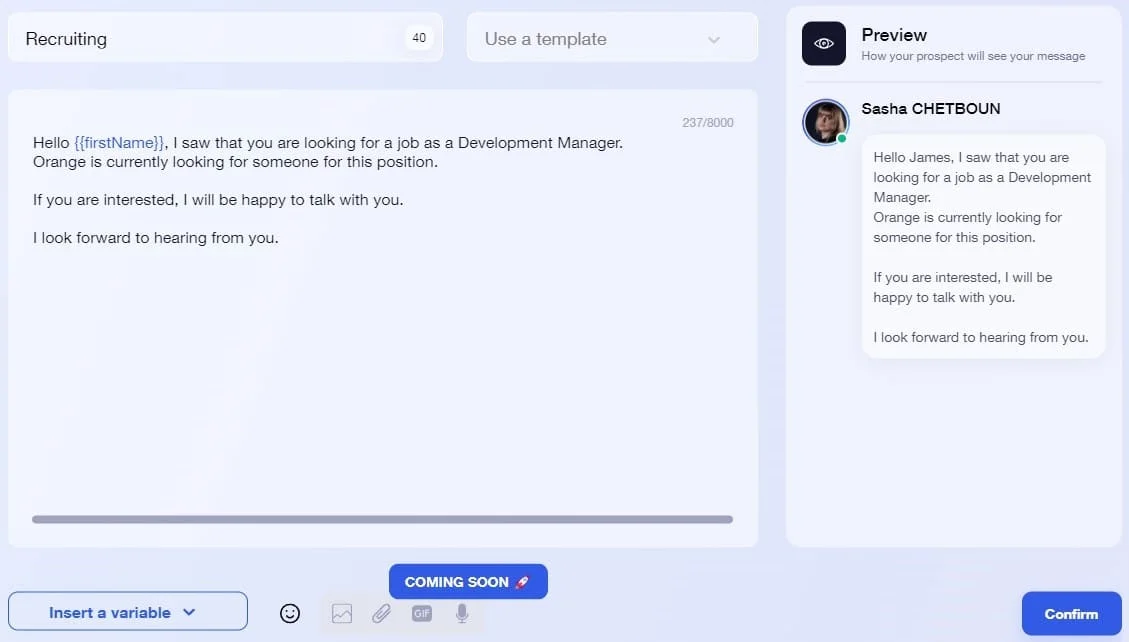Click the 'Preview' heading text
Image resolution: width=1129 pixels, height=642 pixels.
pyautogui.click(x=894, y=35)
